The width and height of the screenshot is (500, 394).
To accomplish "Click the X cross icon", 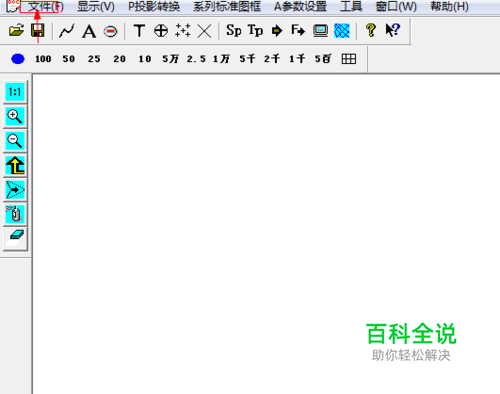I will 204,31.
